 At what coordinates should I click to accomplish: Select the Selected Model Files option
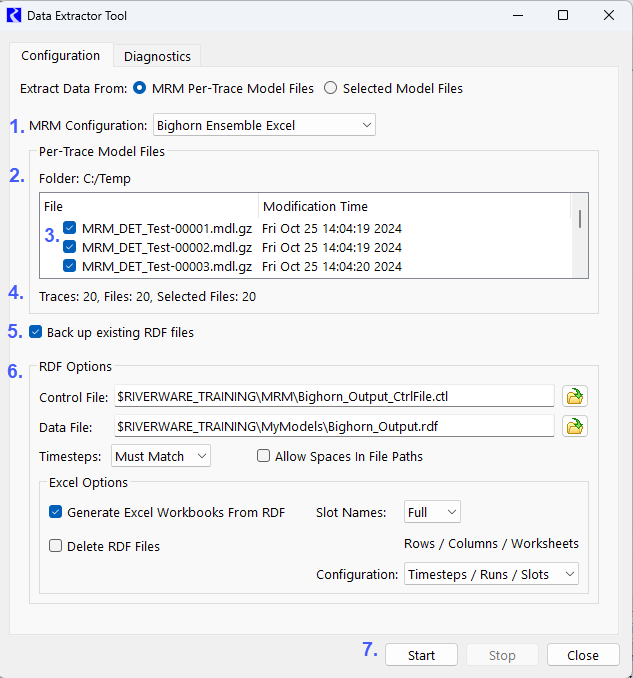[330, 88]
